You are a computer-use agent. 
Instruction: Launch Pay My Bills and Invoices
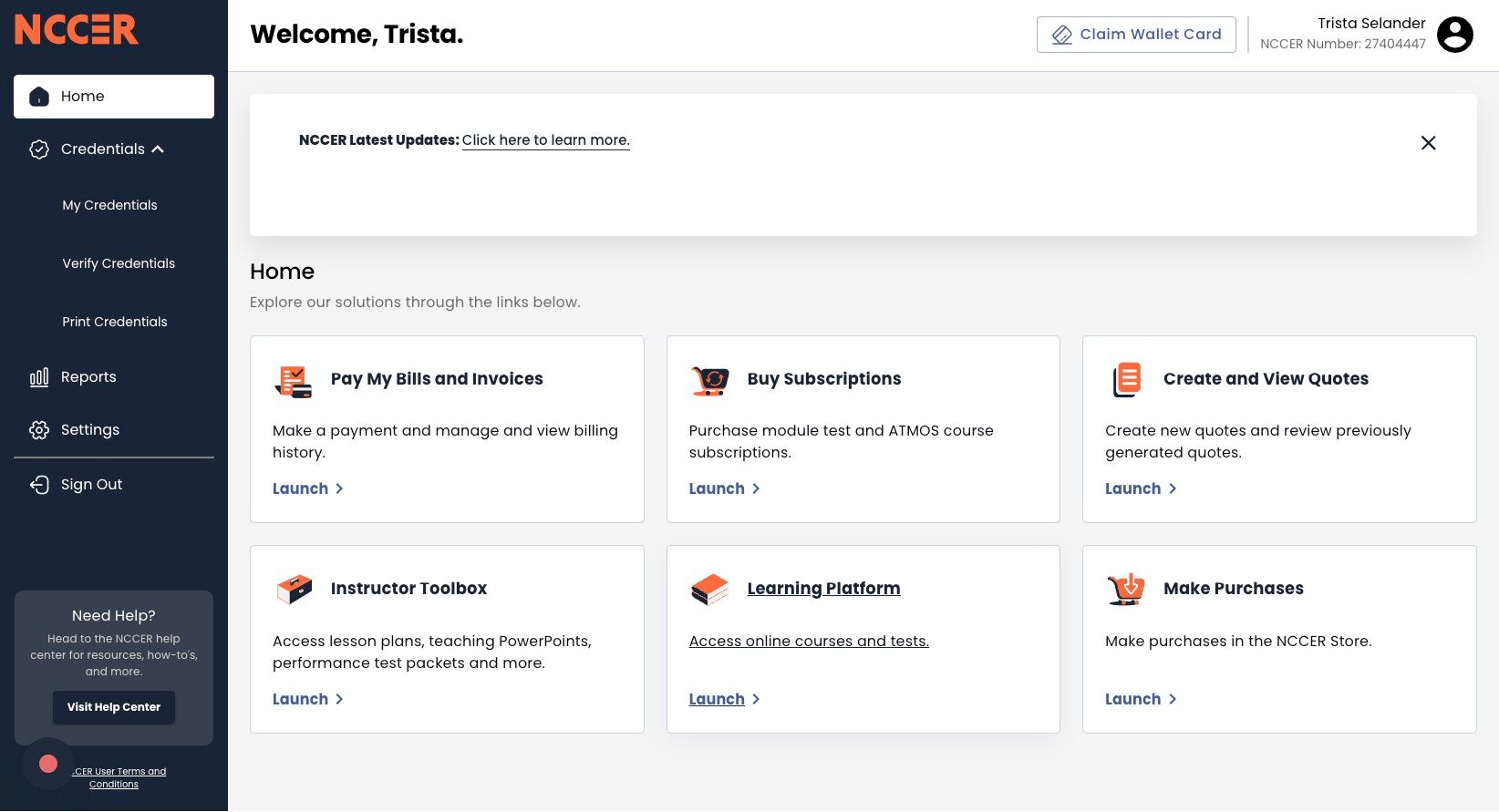(307, 489)
